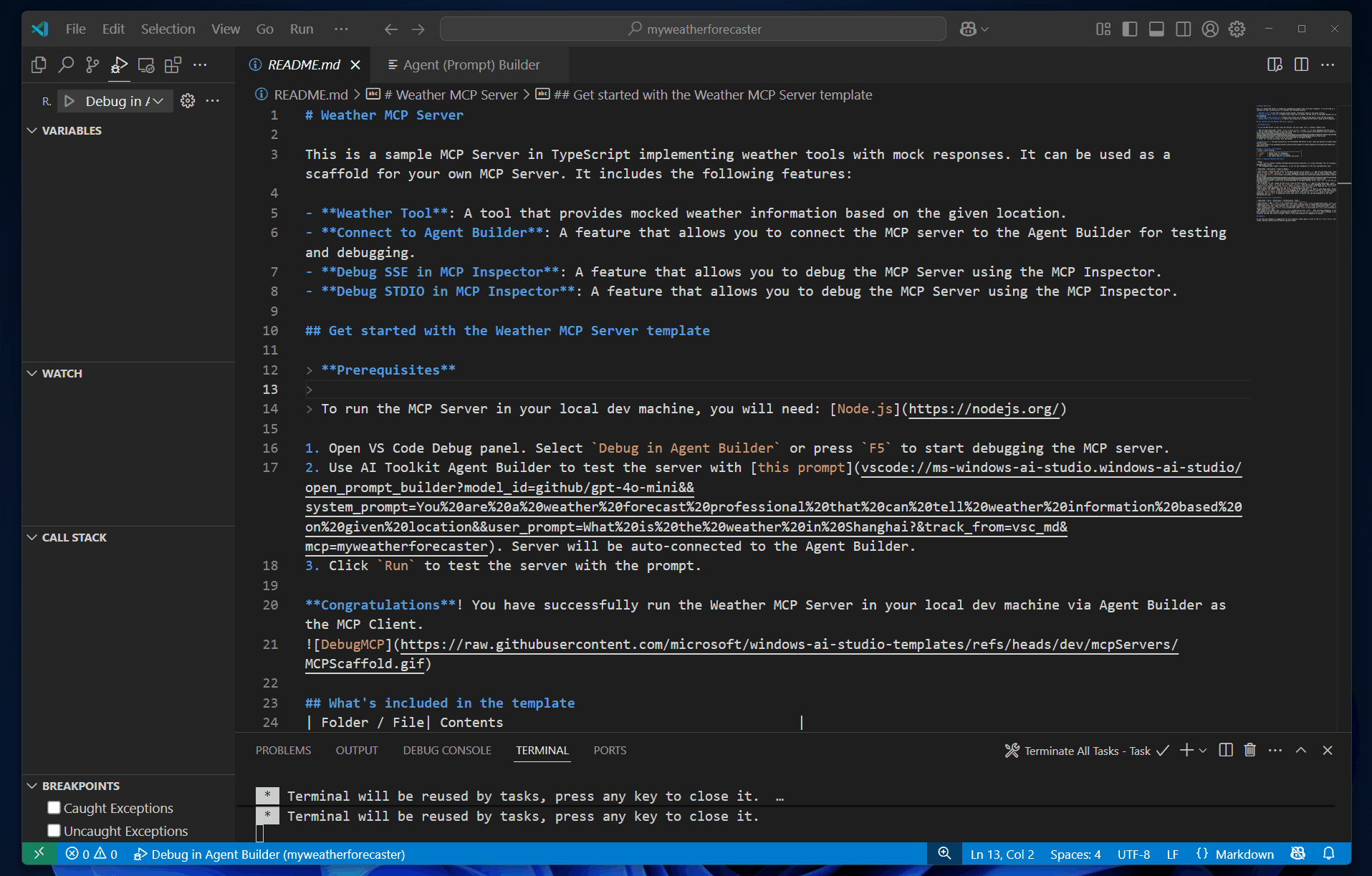Enable the Caught Exceptions breakpoint

click(54, 807)
